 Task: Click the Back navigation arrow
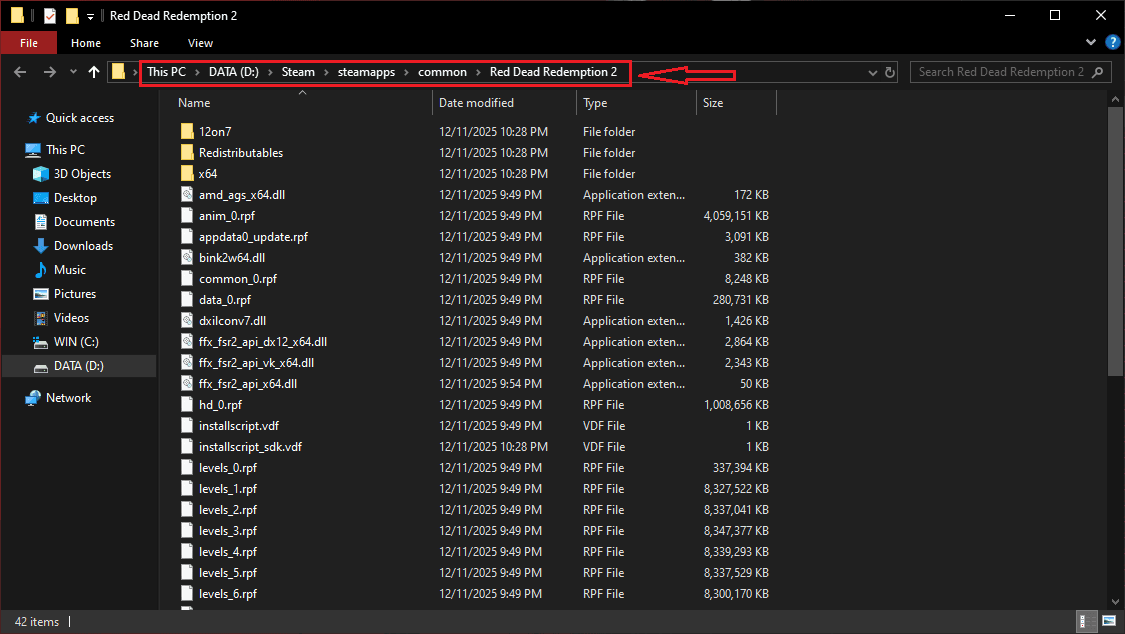(x=20, y=72)
